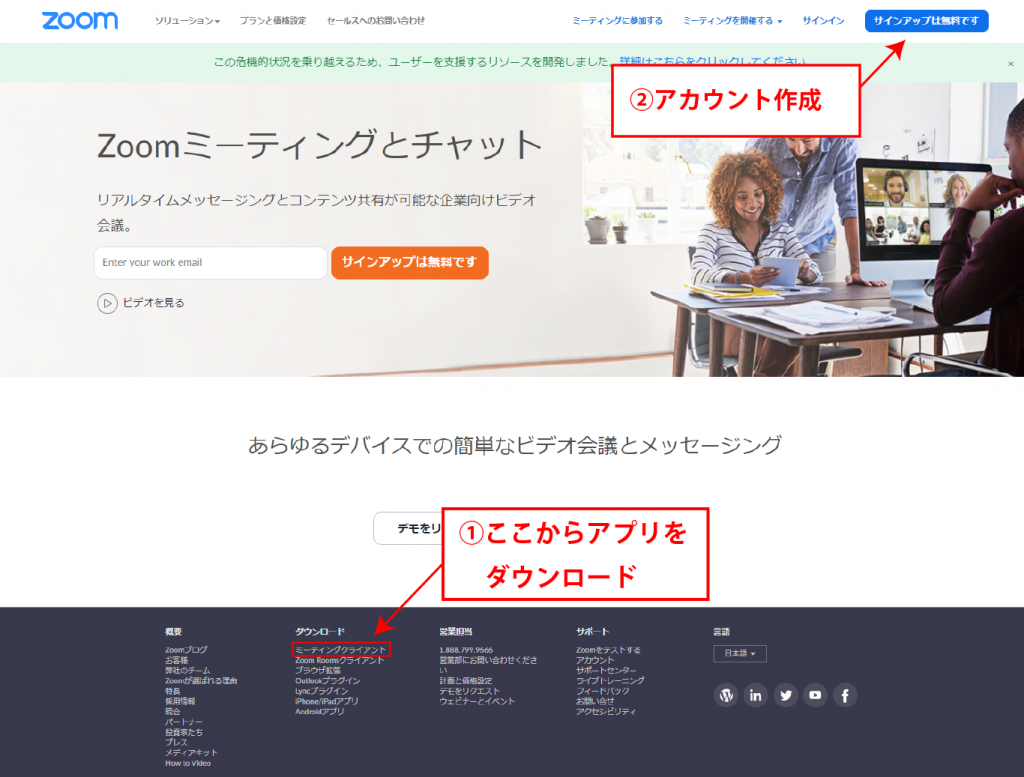
Task: Click the デモをリクエスト button below the heading
Action: (x=408, y=528)
